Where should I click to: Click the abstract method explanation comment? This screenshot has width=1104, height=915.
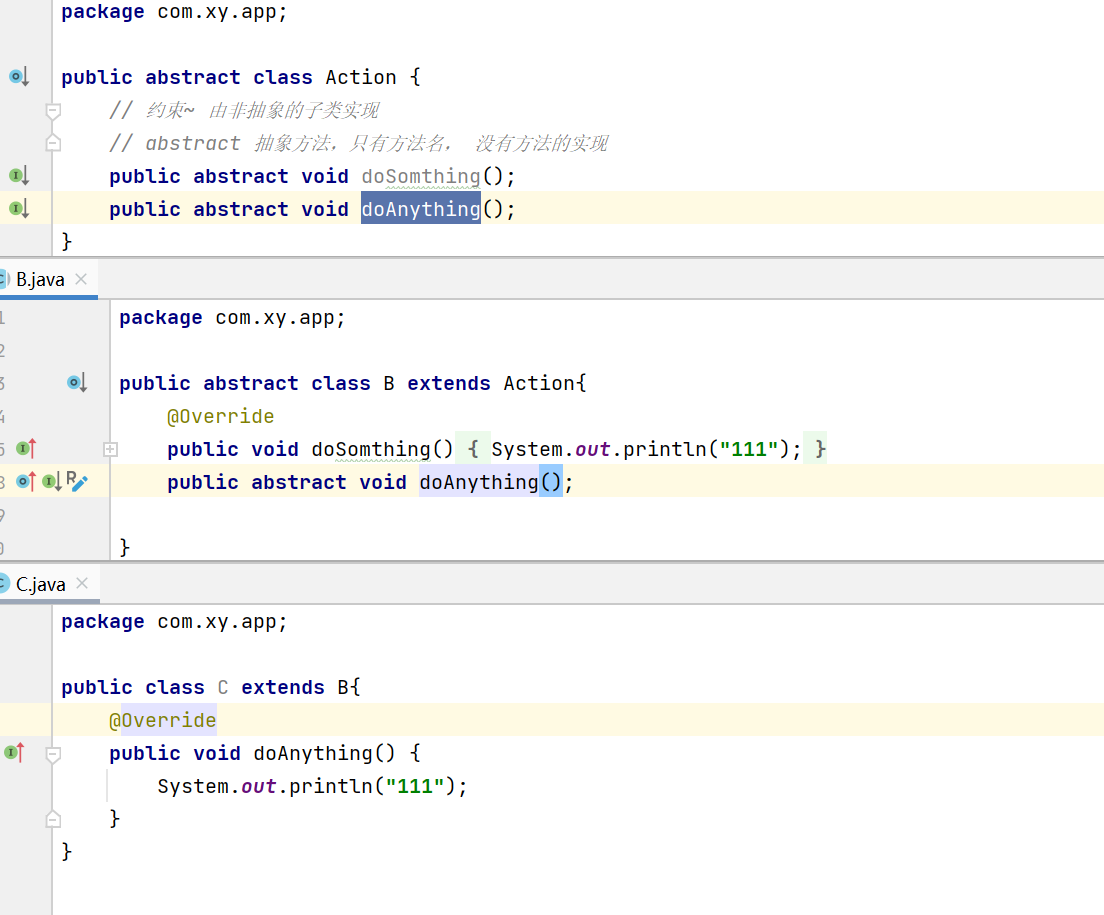[x=358, y=144]
